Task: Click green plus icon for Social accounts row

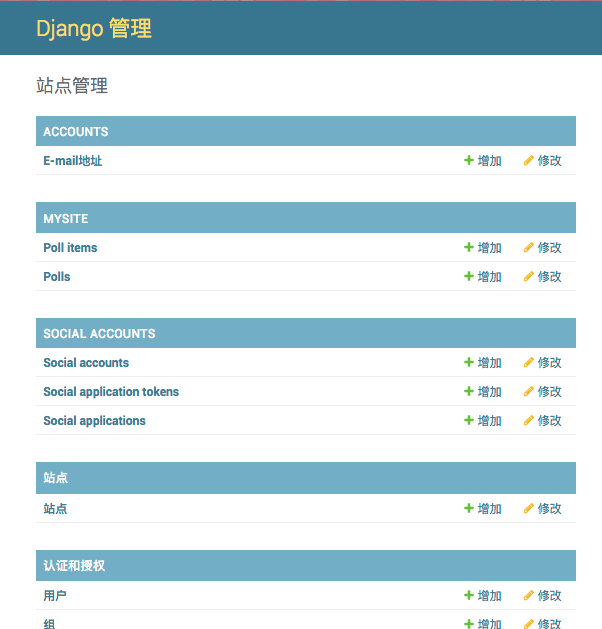Action: [468, 362]
